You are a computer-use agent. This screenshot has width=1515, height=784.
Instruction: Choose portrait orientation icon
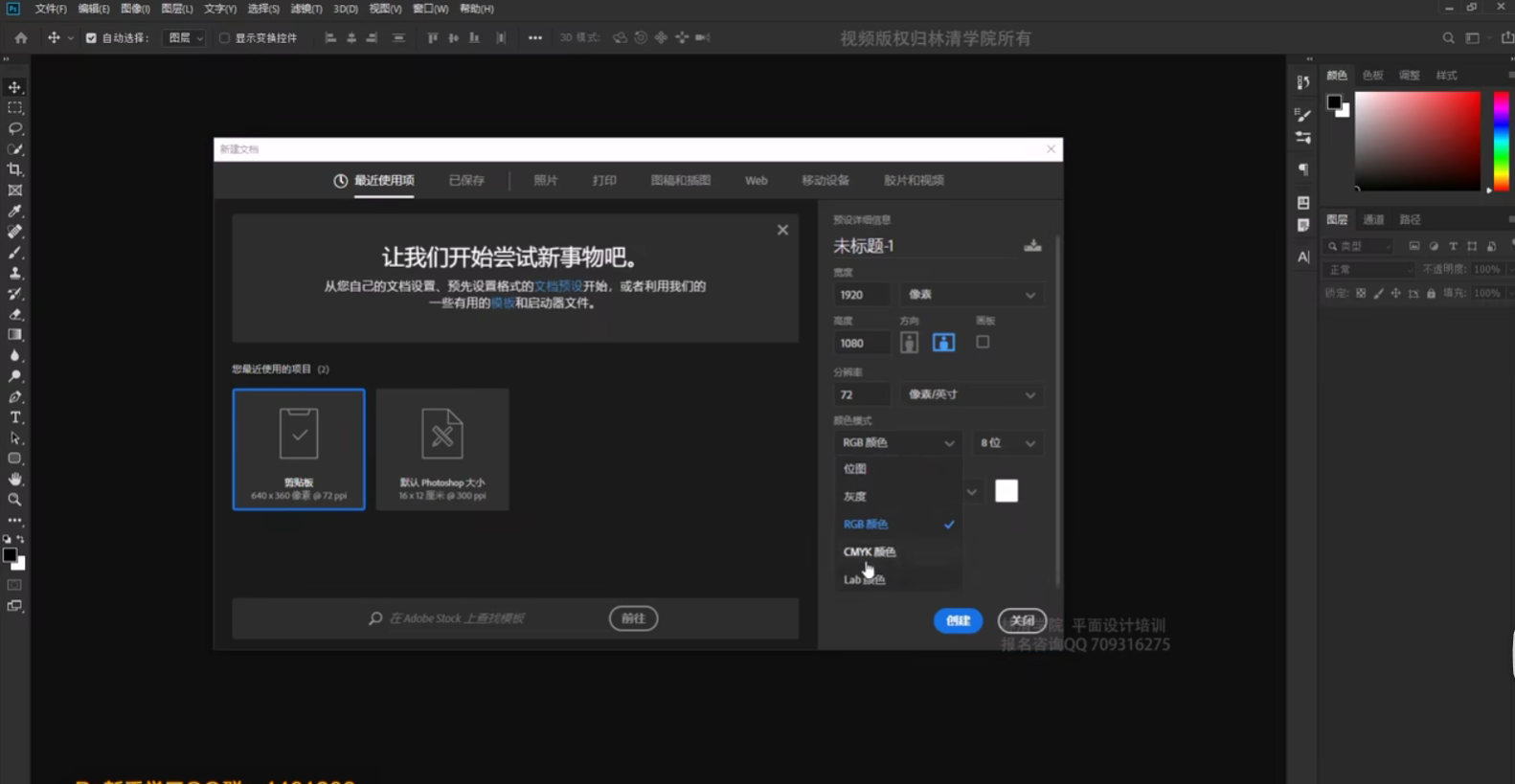click(x=909, y=343)
